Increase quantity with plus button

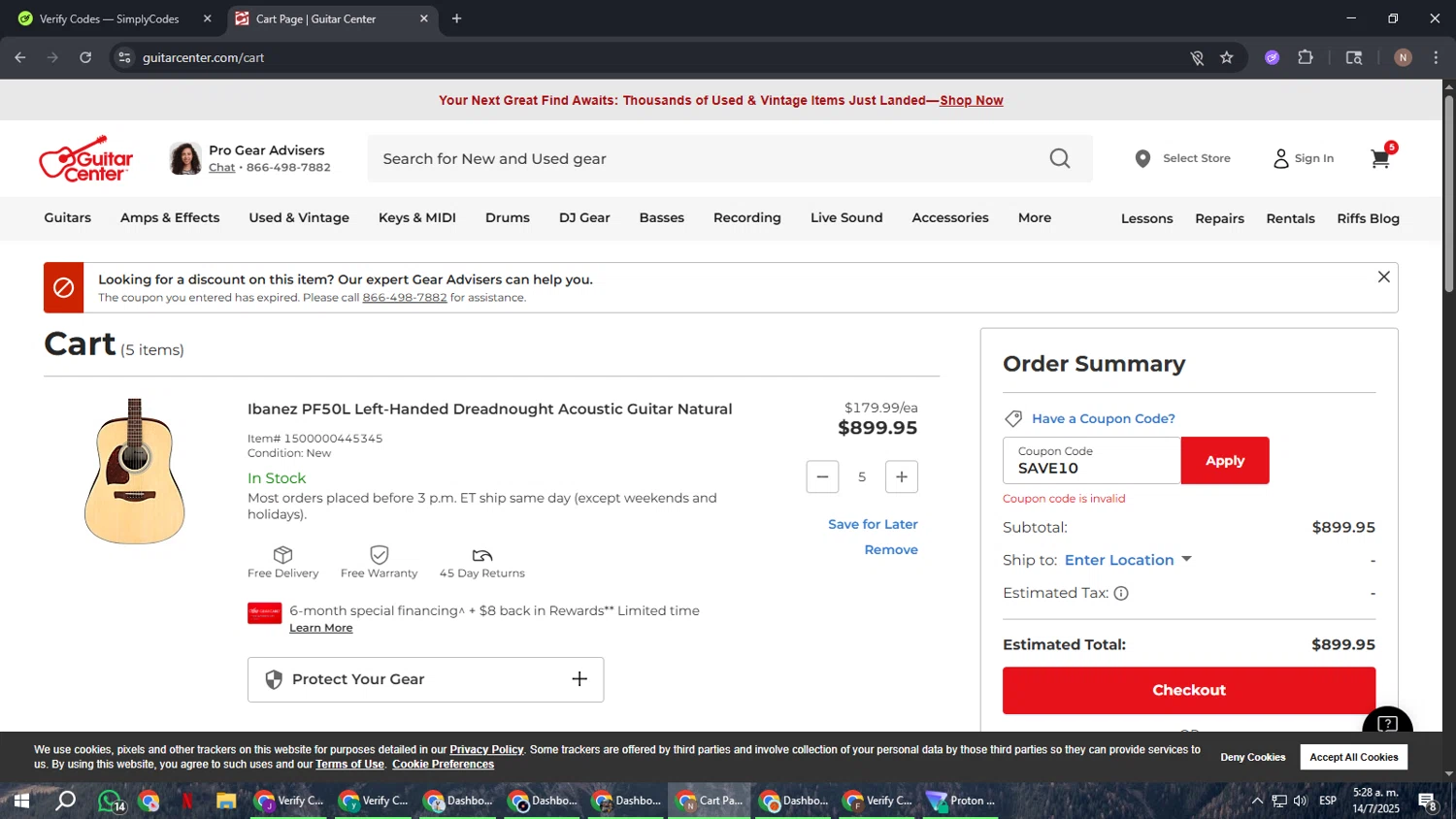tap(902, 476)
